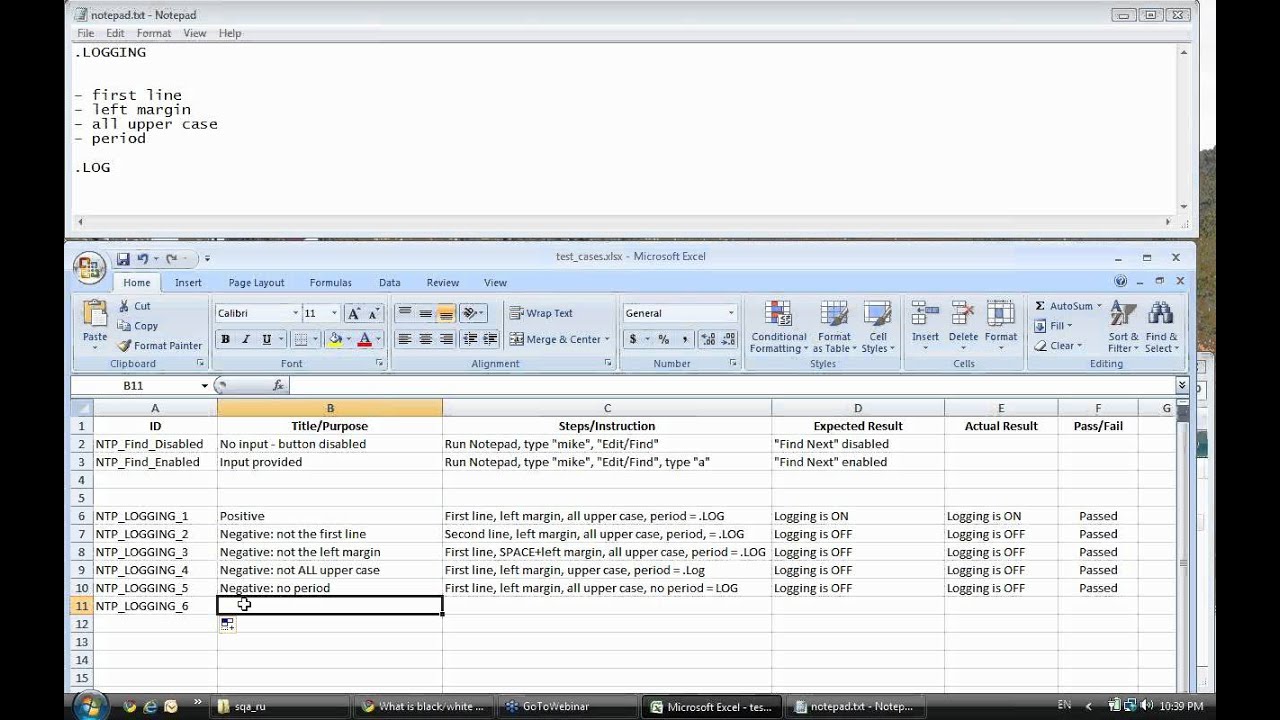Open the Review ribbon tab
Image resolution: width=1280 pixels, height=720 pixels.
click(x=442, y=283)
